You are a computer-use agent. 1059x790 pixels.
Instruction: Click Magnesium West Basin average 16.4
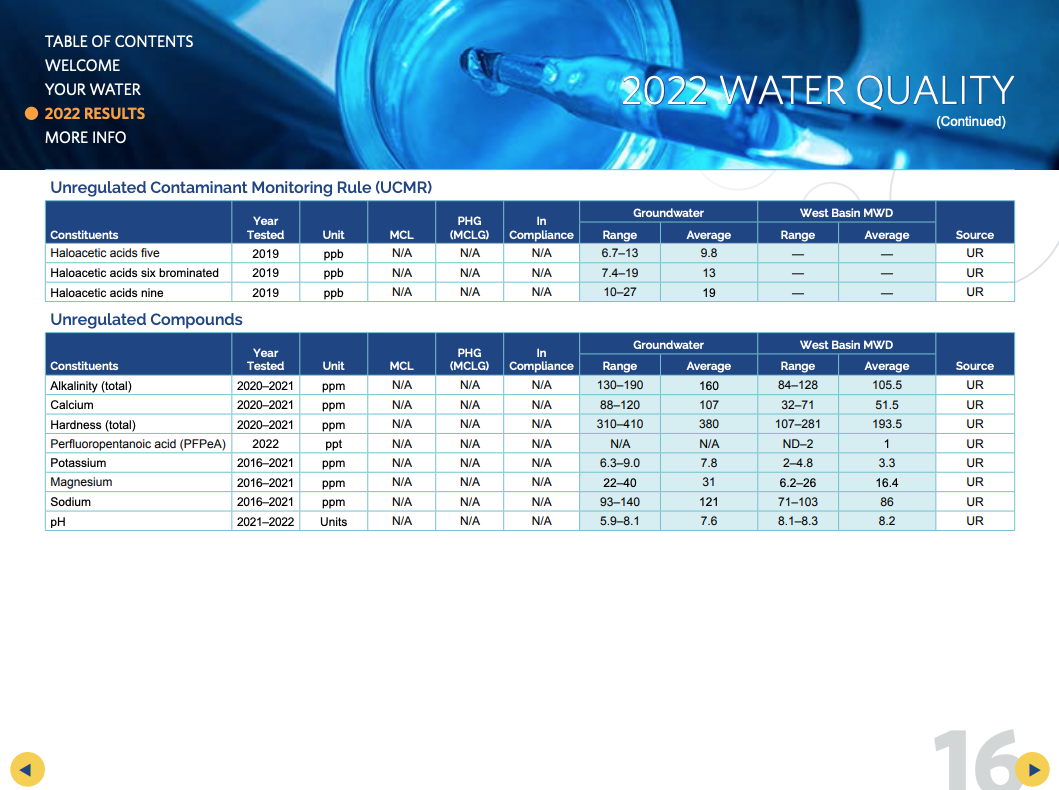click(x=887, y=482)
